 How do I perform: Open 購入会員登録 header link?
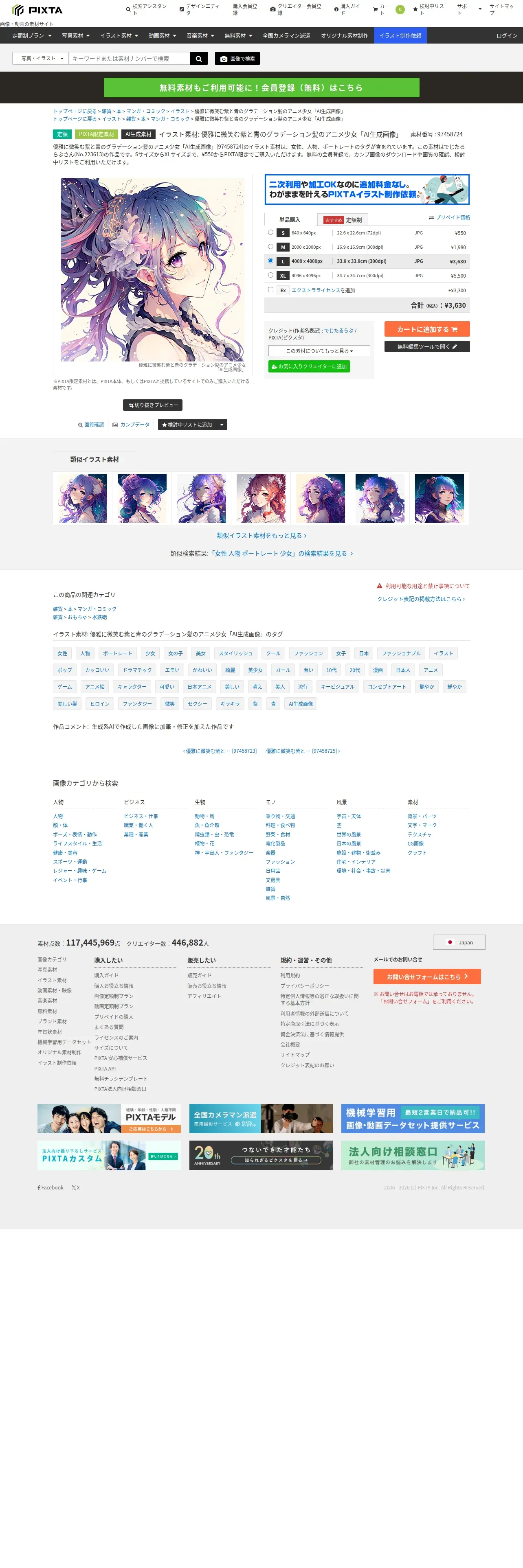245,10
